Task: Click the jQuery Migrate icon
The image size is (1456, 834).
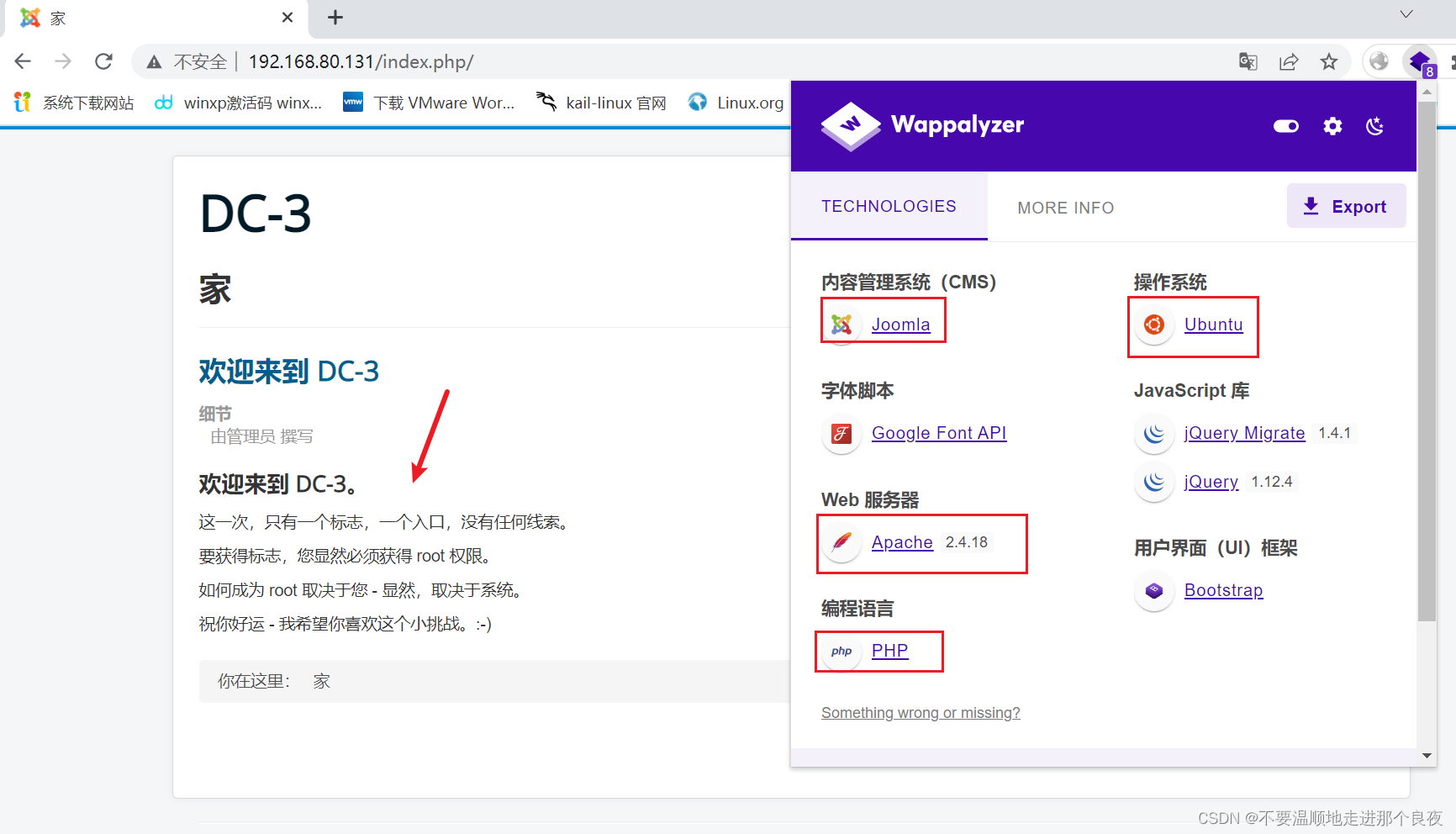Action: 1154,433
